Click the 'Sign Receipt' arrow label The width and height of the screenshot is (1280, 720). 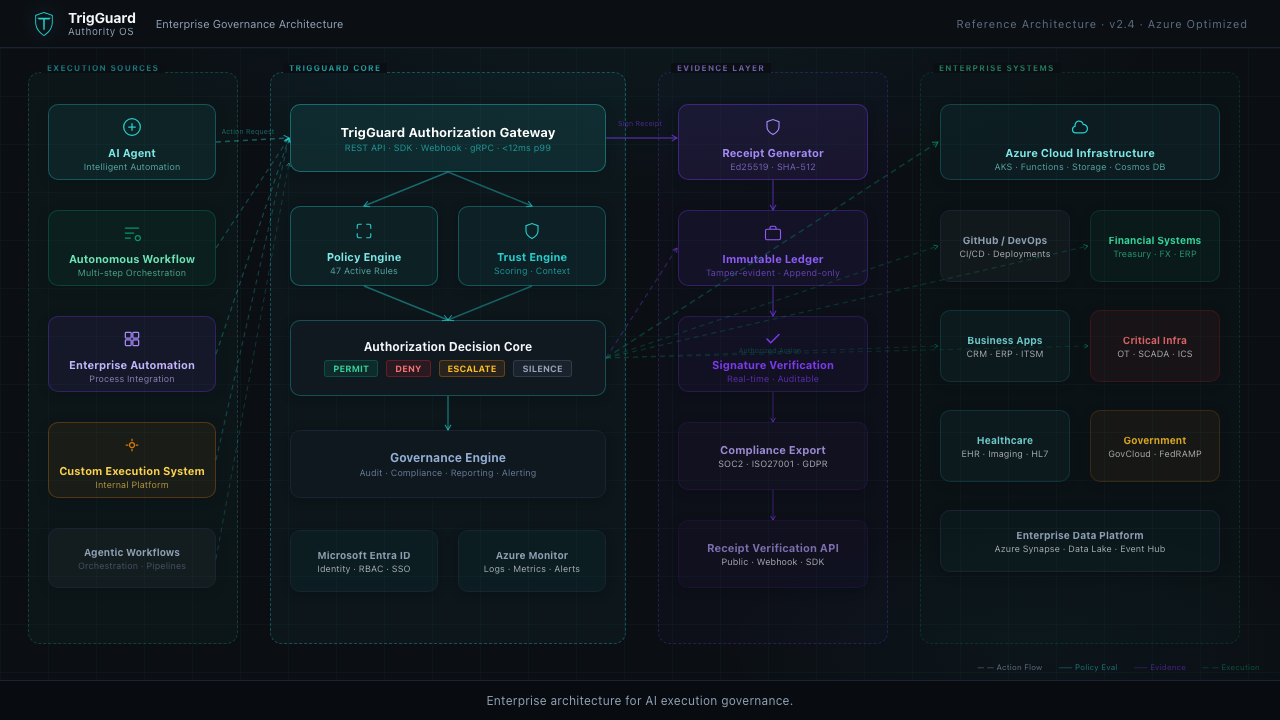(640, 124)
